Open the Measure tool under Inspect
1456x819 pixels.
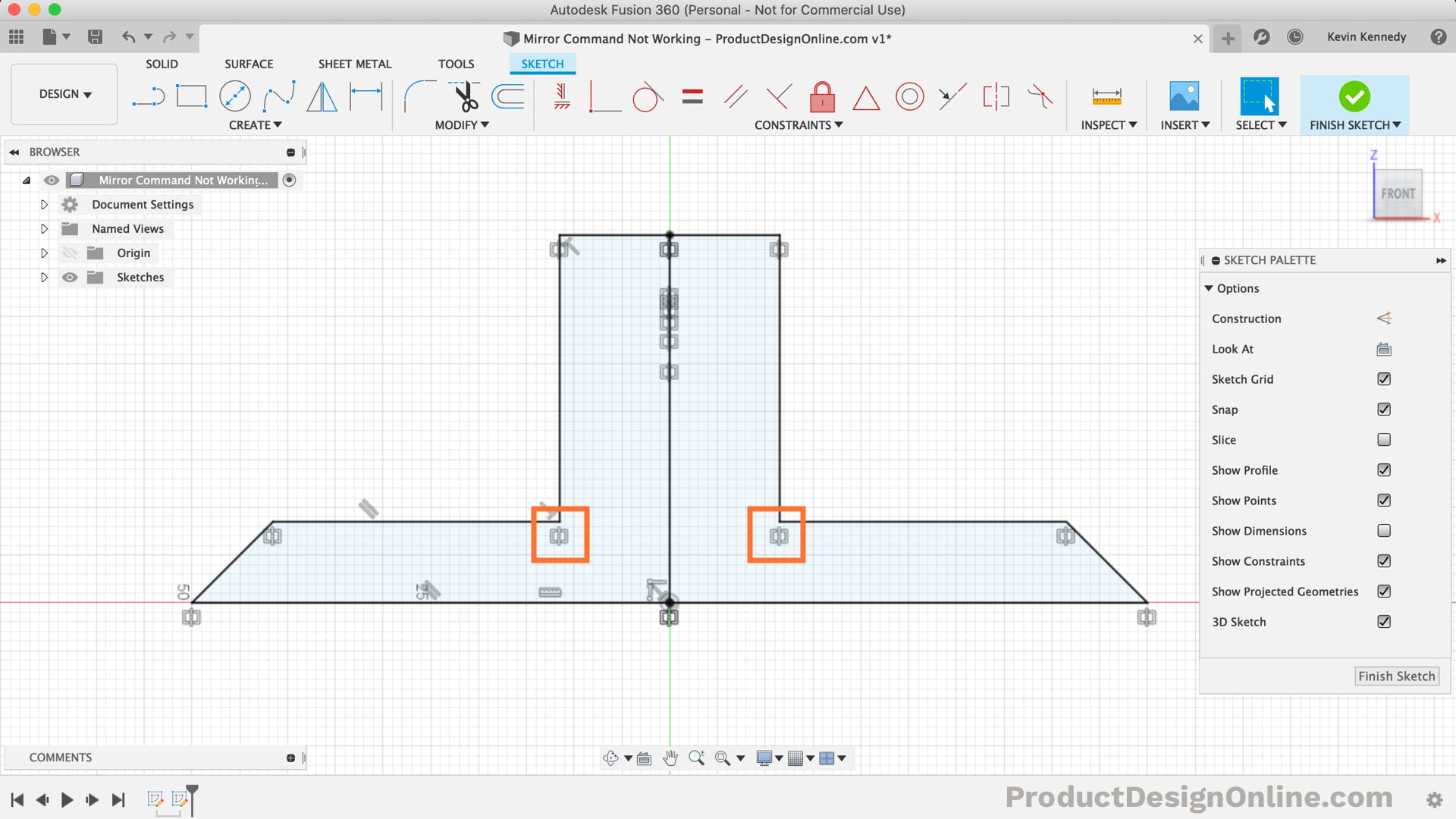pyautogui.click(x=1106, y=96)
